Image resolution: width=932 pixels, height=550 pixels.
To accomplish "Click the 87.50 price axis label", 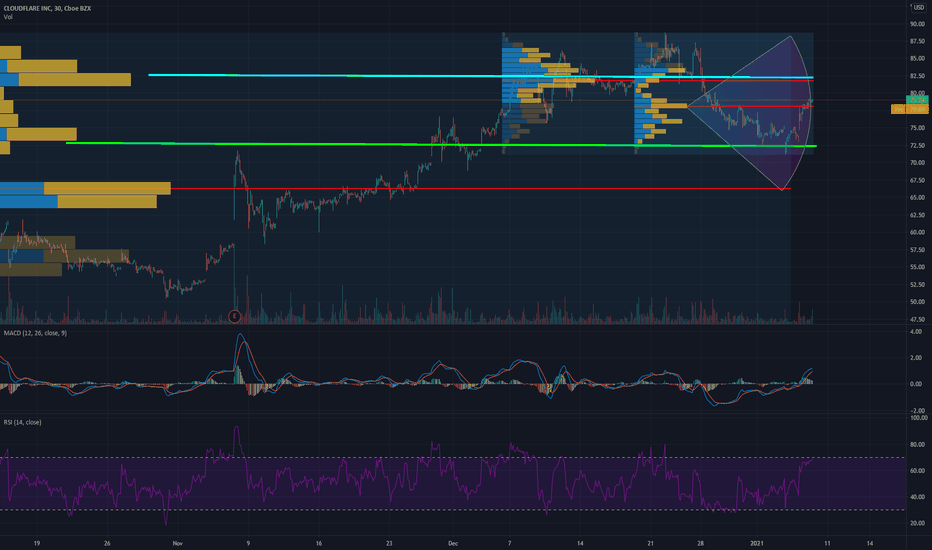I will tap(917, 41).
